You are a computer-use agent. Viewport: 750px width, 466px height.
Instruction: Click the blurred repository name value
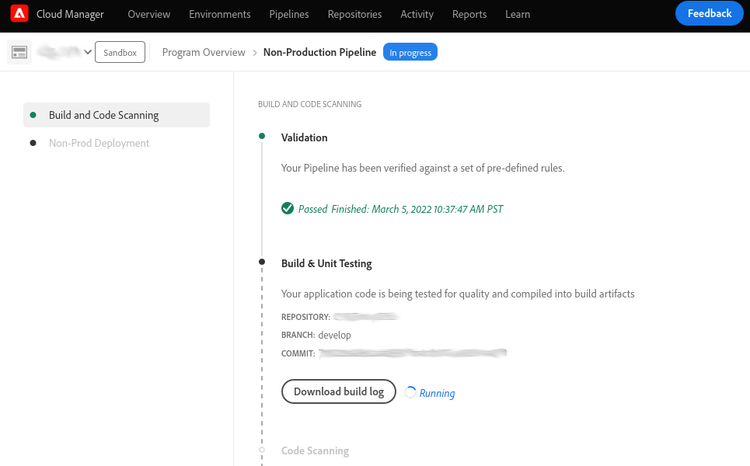(366, 316)
